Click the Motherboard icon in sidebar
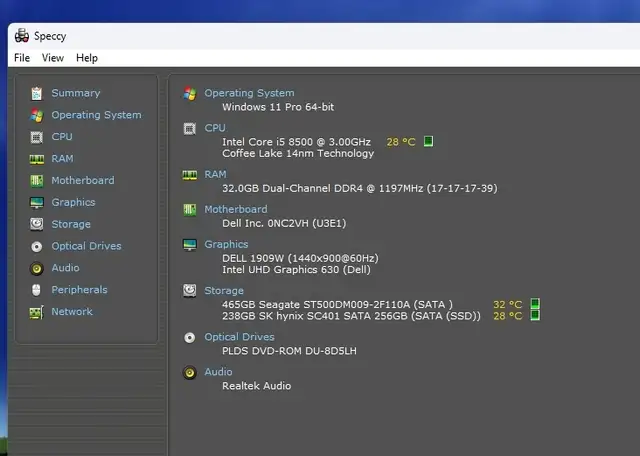The image size is (640, 456). pyautogui.click(x=36, y=181)
